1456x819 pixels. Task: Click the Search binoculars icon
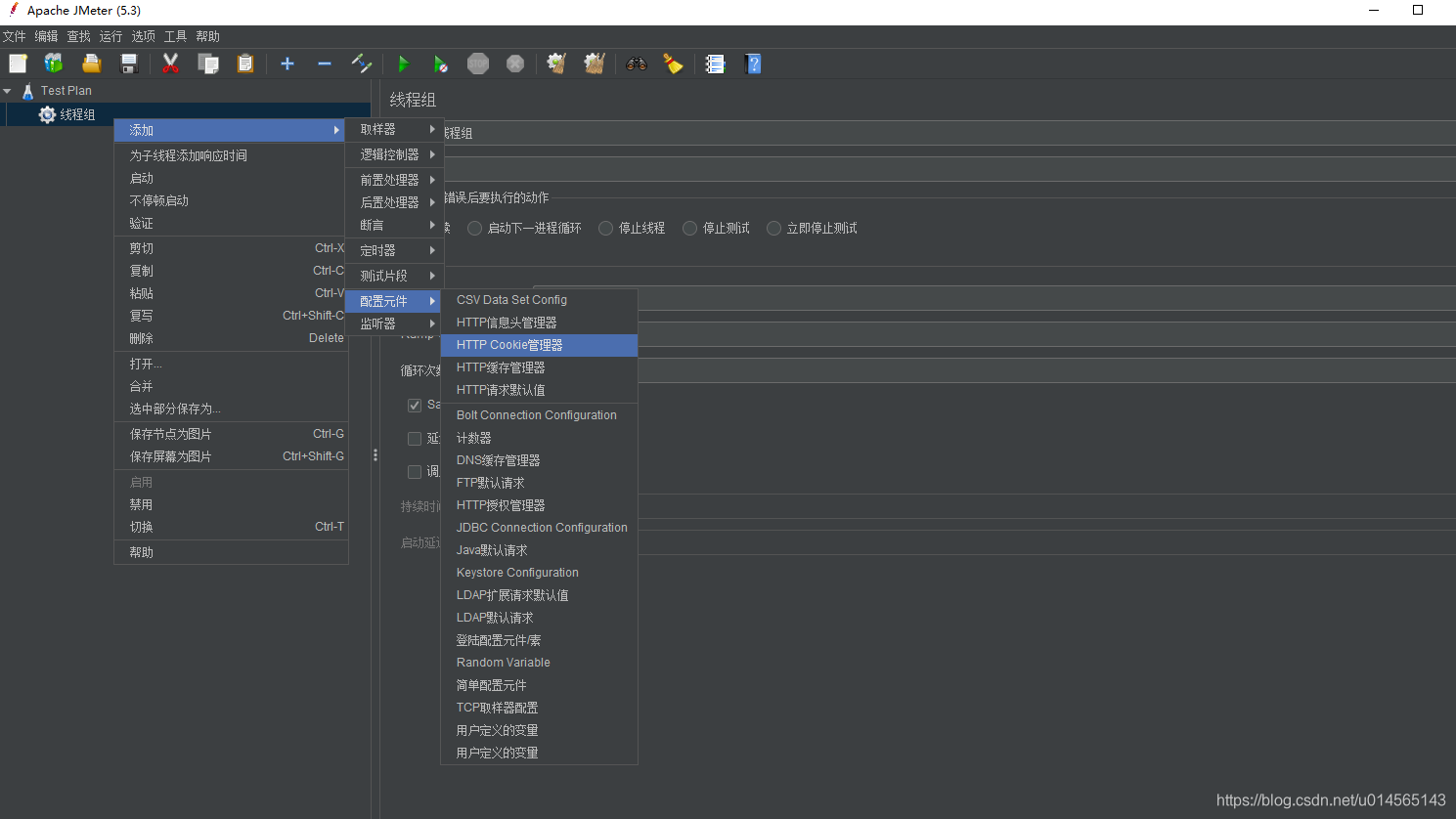(637, 64)
